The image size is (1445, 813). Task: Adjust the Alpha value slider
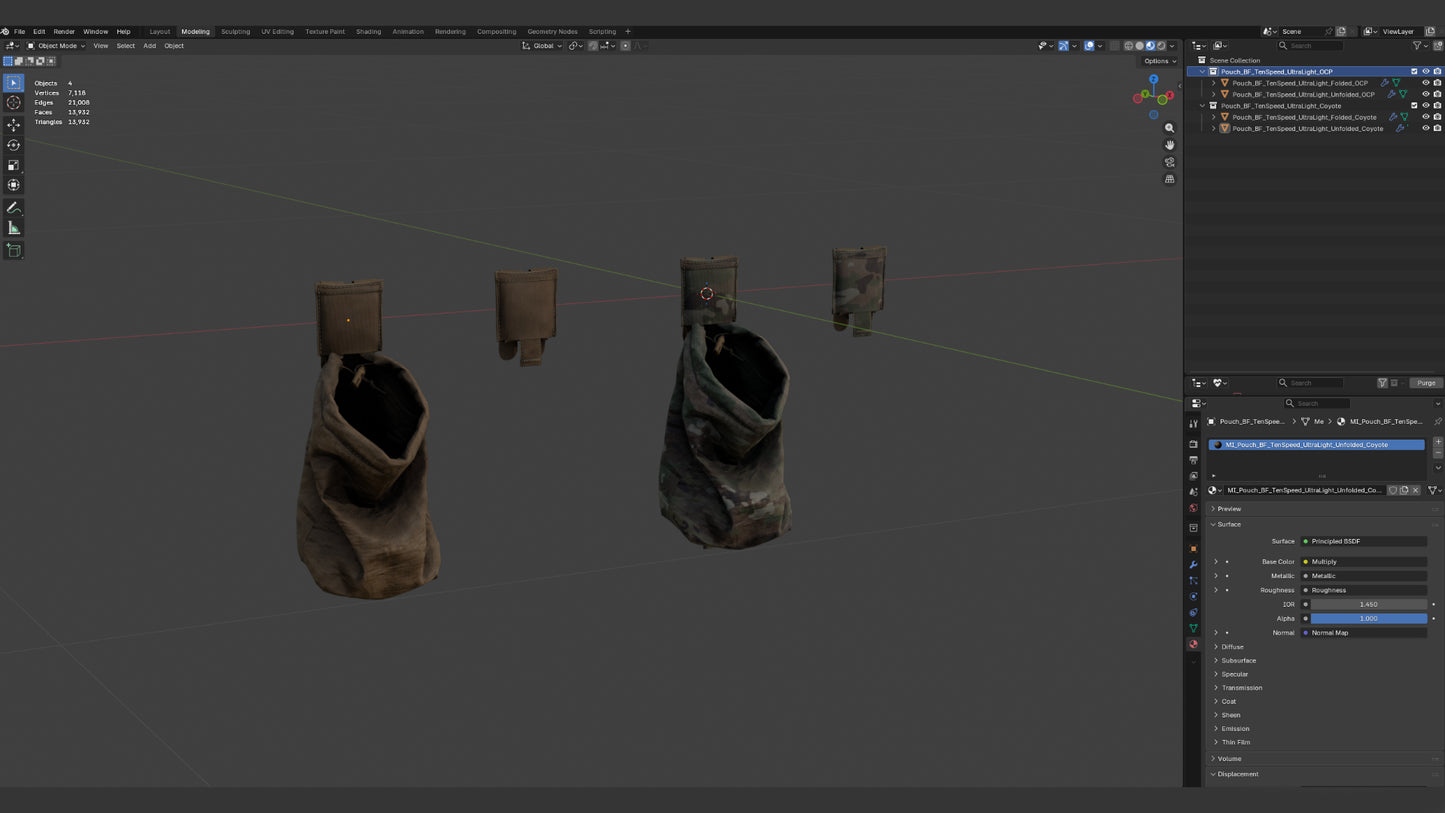[1368, 618]
